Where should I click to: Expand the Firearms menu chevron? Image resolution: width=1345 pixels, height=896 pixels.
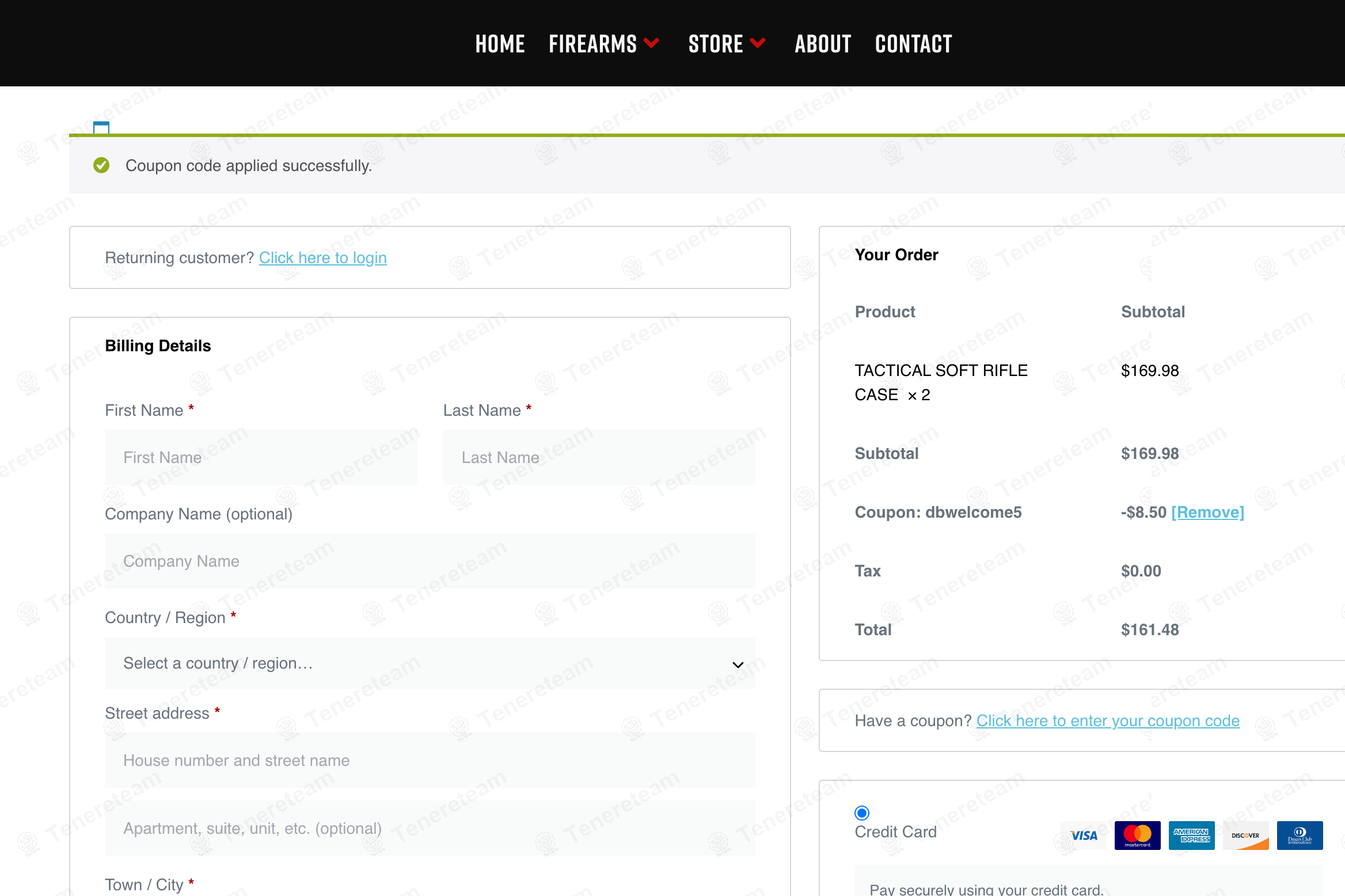[x=652, y=43]
